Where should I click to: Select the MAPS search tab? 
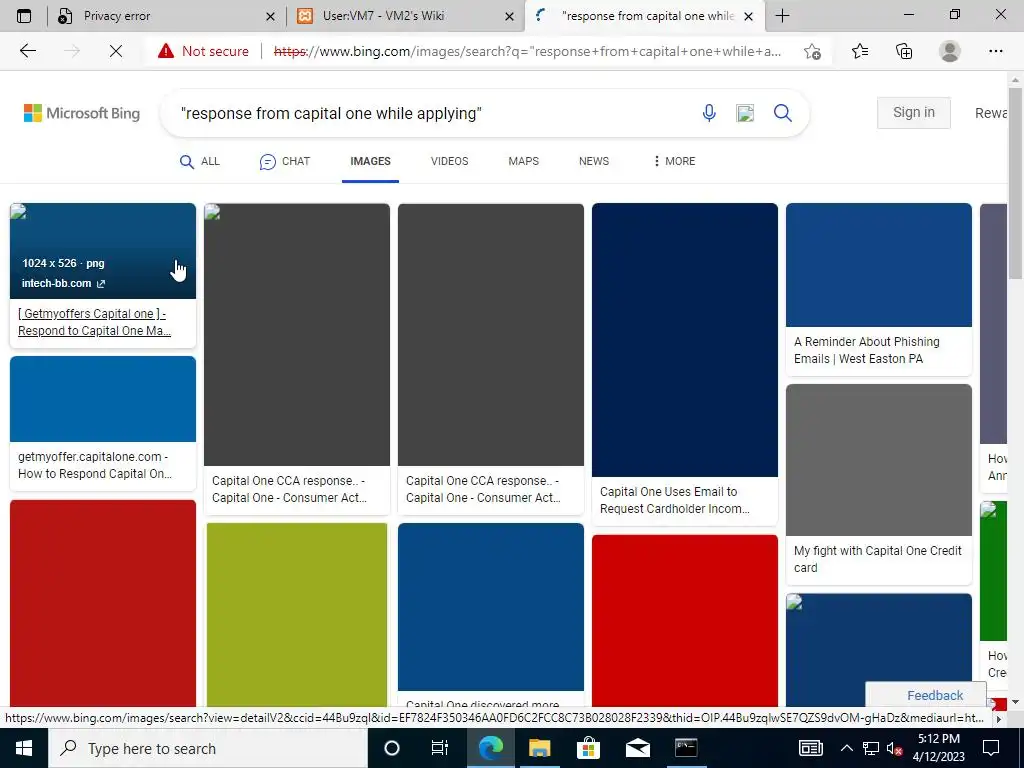tap(524, 161)
